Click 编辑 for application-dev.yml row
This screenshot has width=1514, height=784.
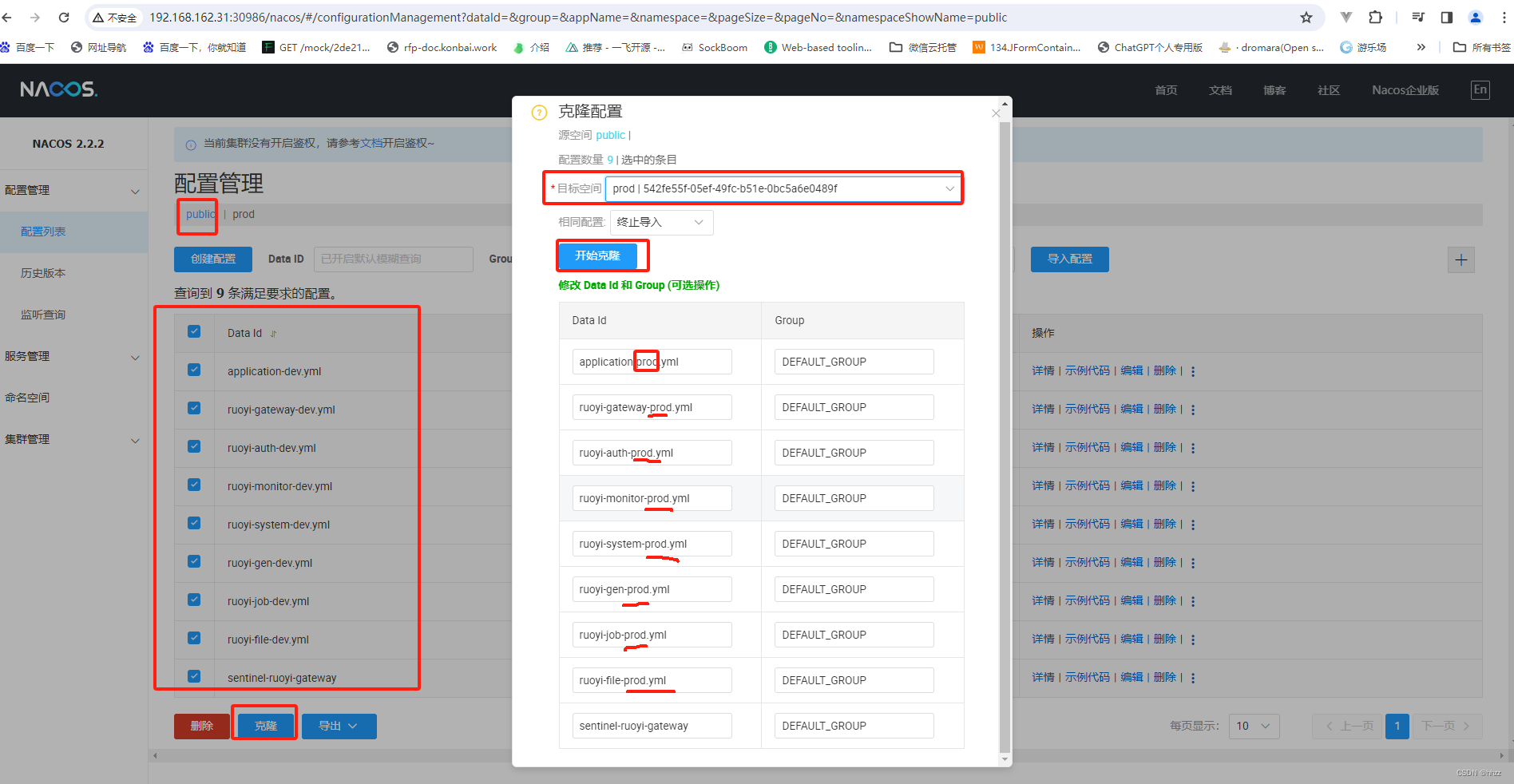click(x=1132, y=370)
